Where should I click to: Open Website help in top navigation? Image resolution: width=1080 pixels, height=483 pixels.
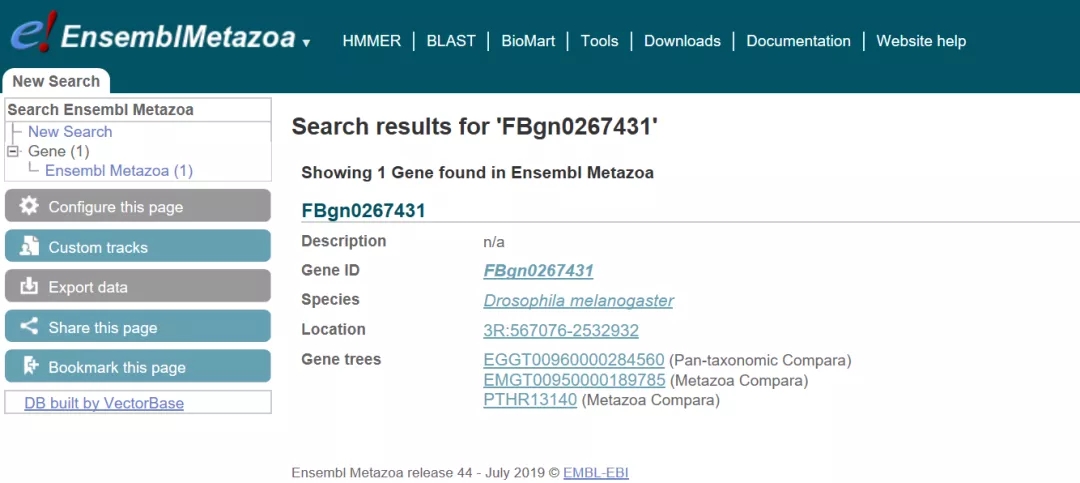point(921,41)
